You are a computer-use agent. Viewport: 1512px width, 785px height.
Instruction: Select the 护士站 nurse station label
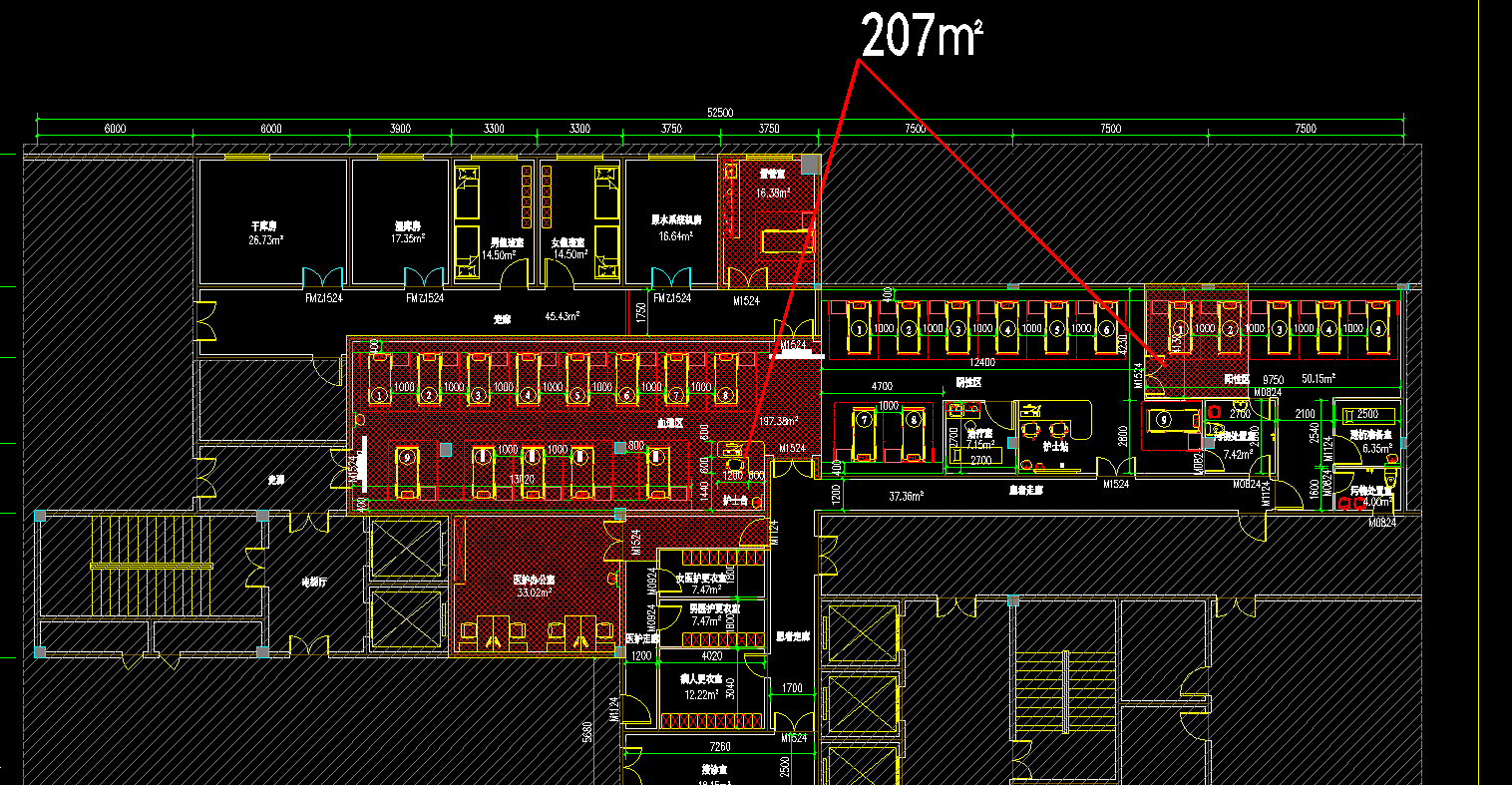coord(1055,447)
